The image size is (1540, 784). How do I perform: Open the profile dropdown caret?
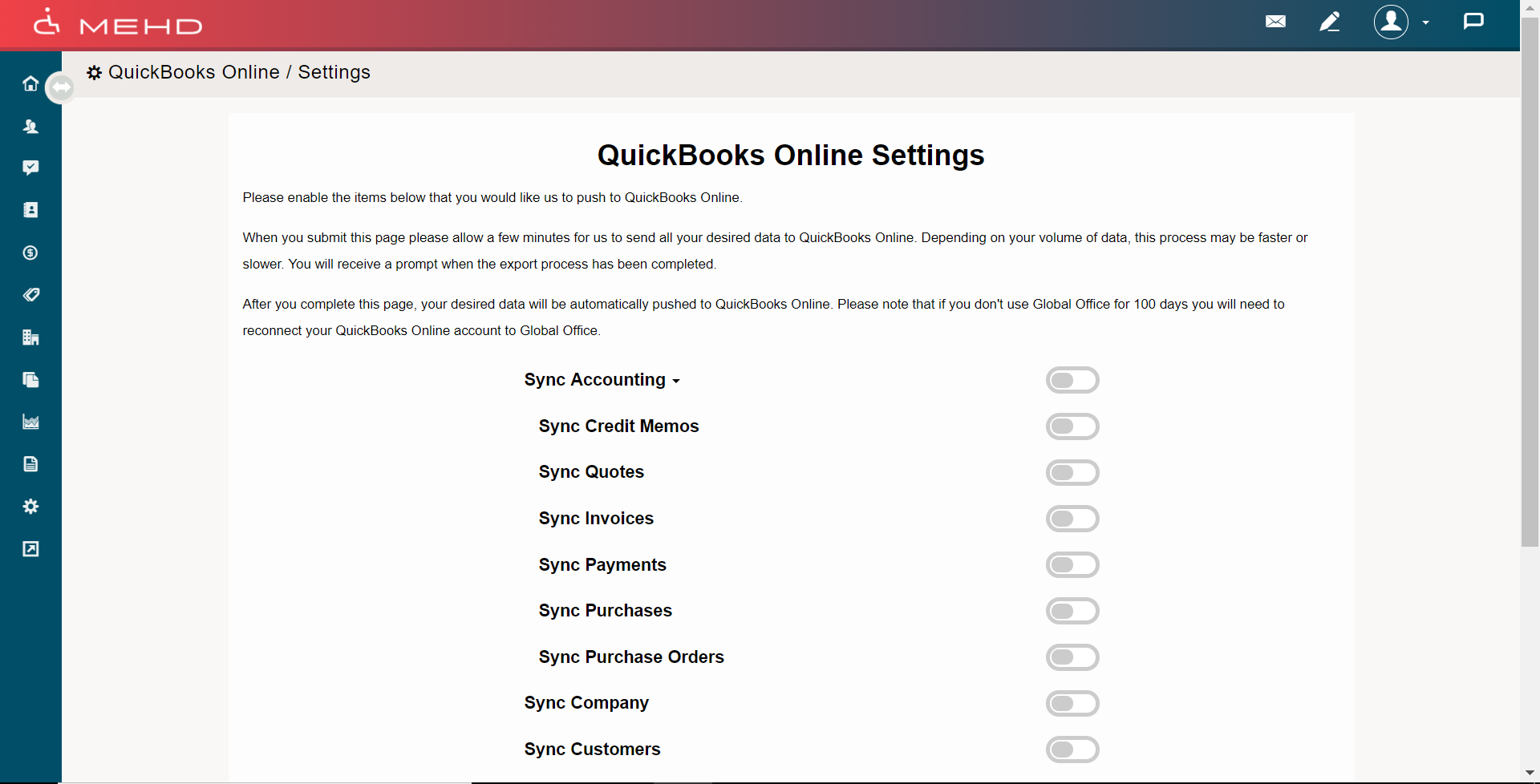pos(1425,22)
